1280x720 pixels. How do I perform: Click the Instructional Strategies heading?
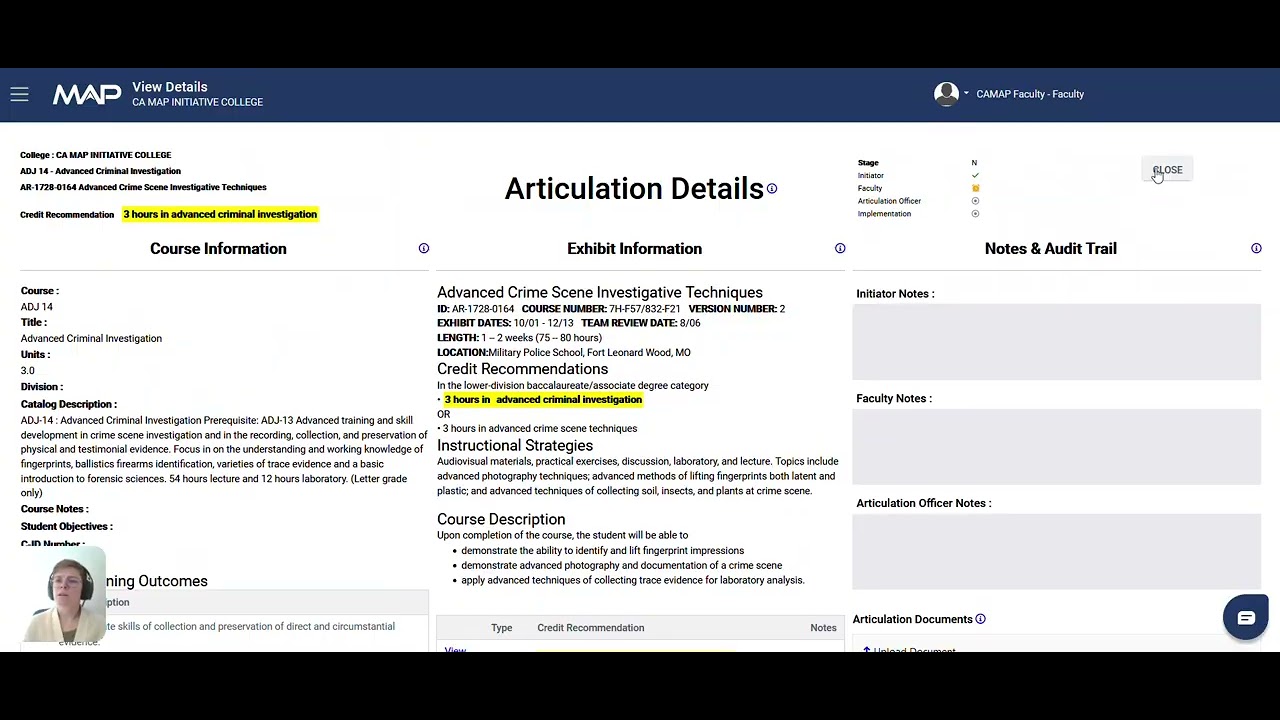coord(515,446)
